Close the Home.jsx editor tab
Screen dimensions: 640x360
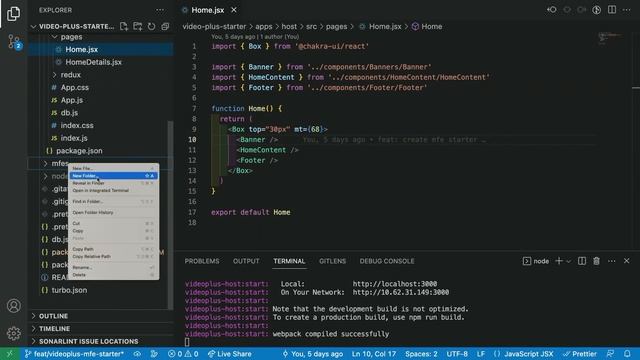[x=234, y=10]
